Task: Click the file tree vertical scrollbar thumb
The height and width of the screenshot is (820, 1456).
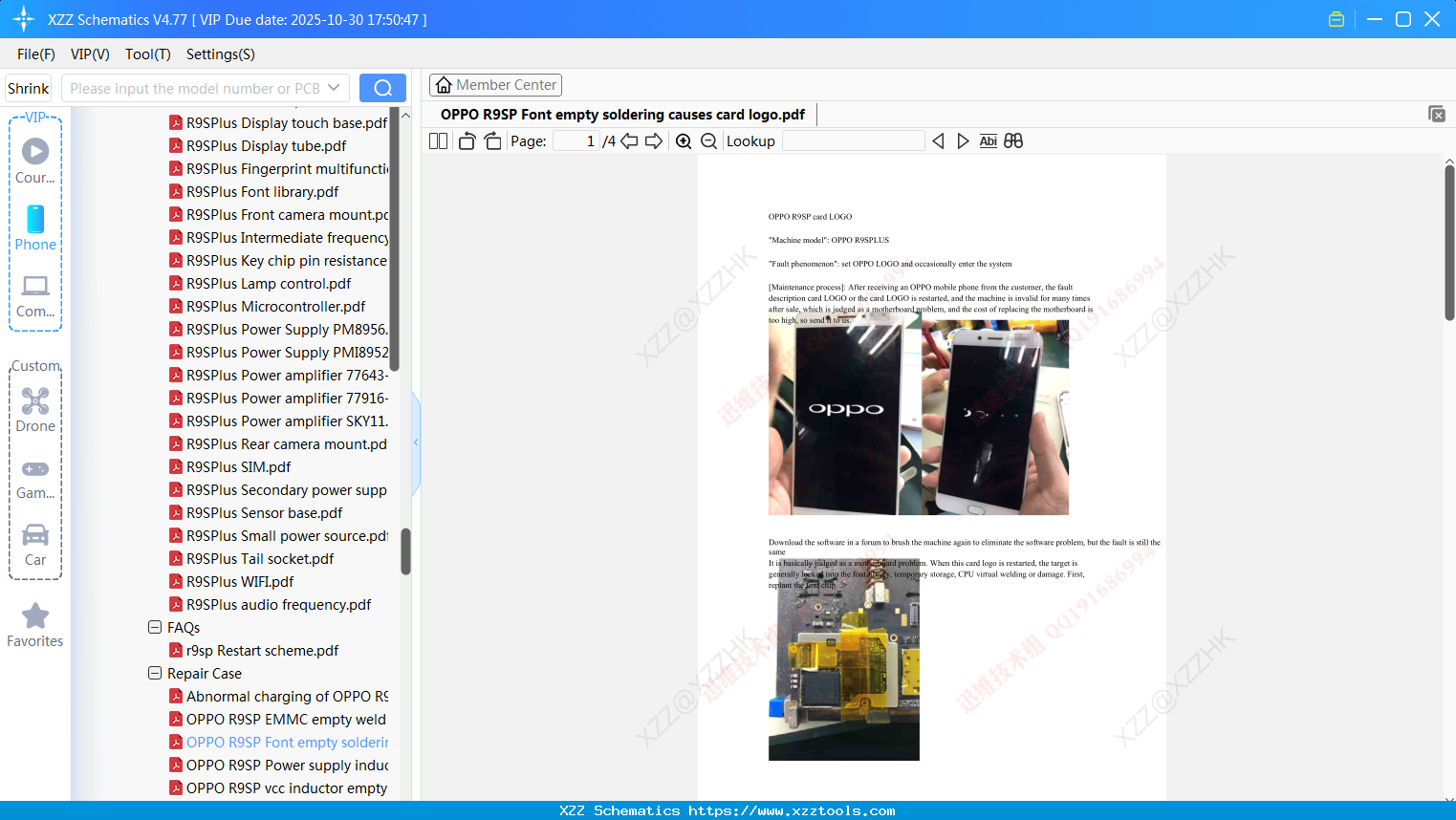Action: pos(405,551)
